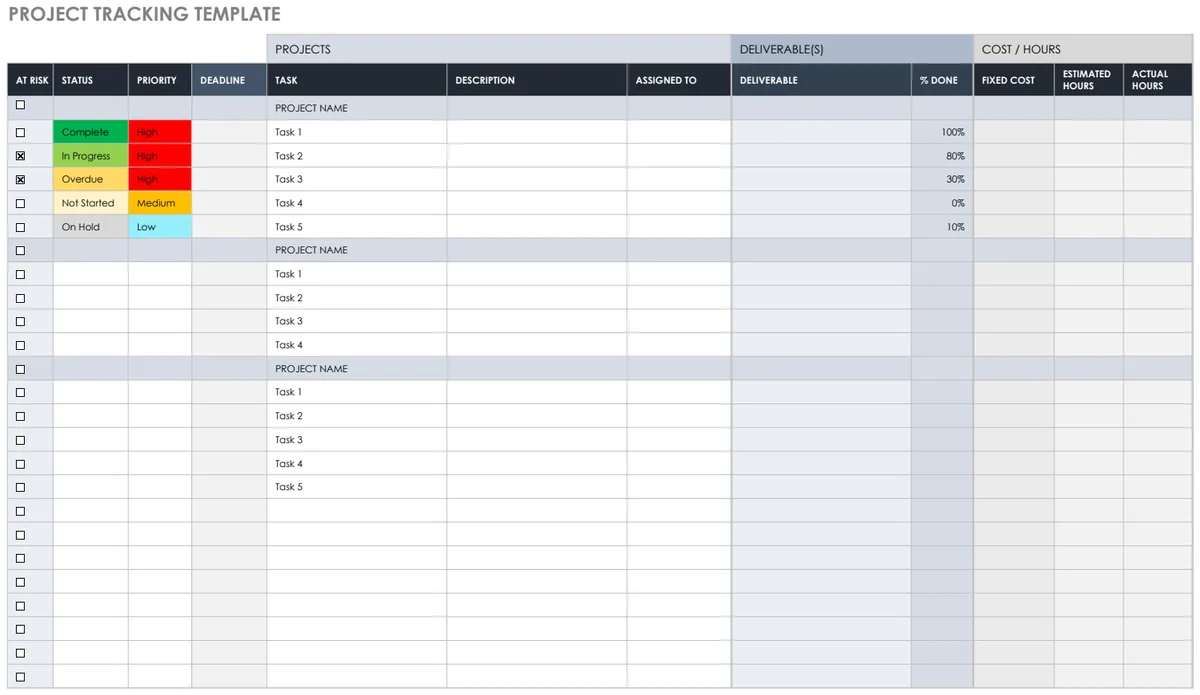
Task: Select the AT RISK column header
Action: click(x=30, y=80)
